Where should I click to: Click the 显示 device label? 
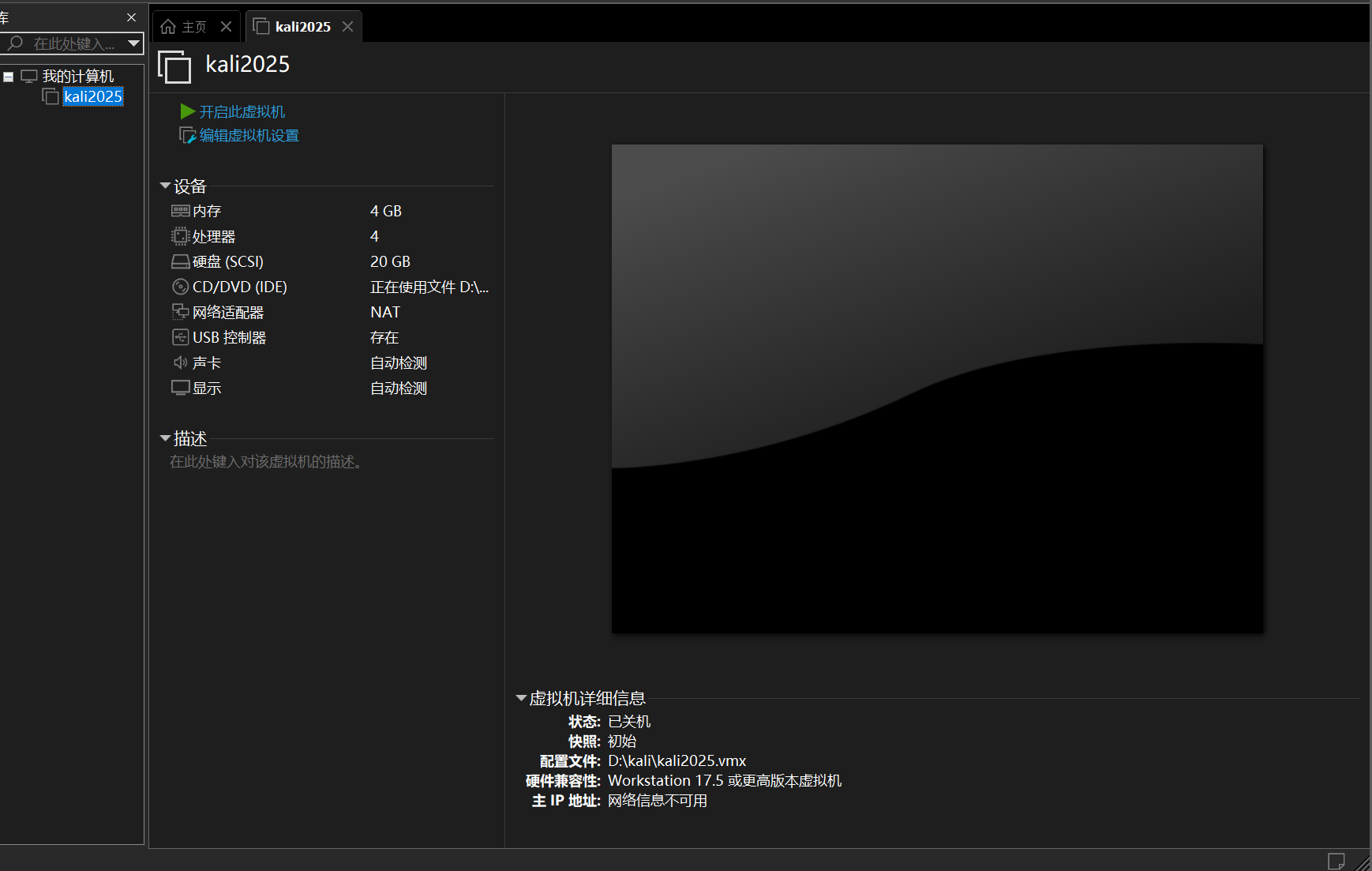[207, 388]
